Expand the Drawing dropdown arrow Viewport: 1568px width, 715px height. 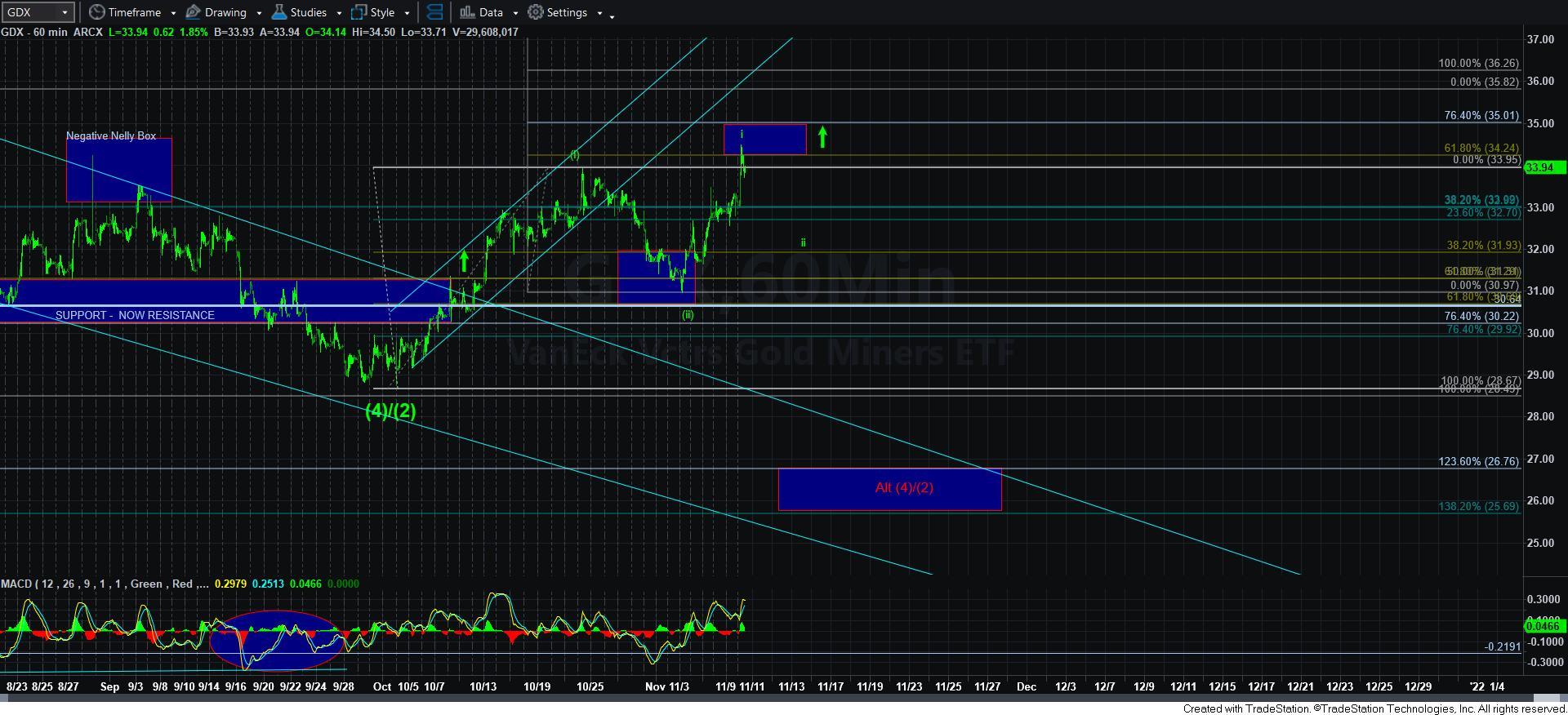click(x=259, y=13)
